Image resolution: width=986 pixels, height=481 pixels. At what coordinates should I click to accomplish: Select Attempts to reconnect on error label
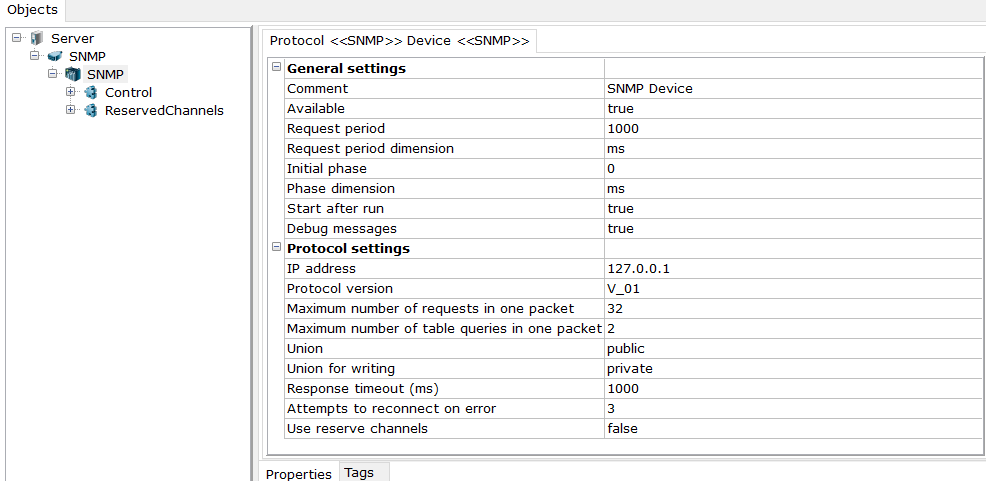coord(392,409)
